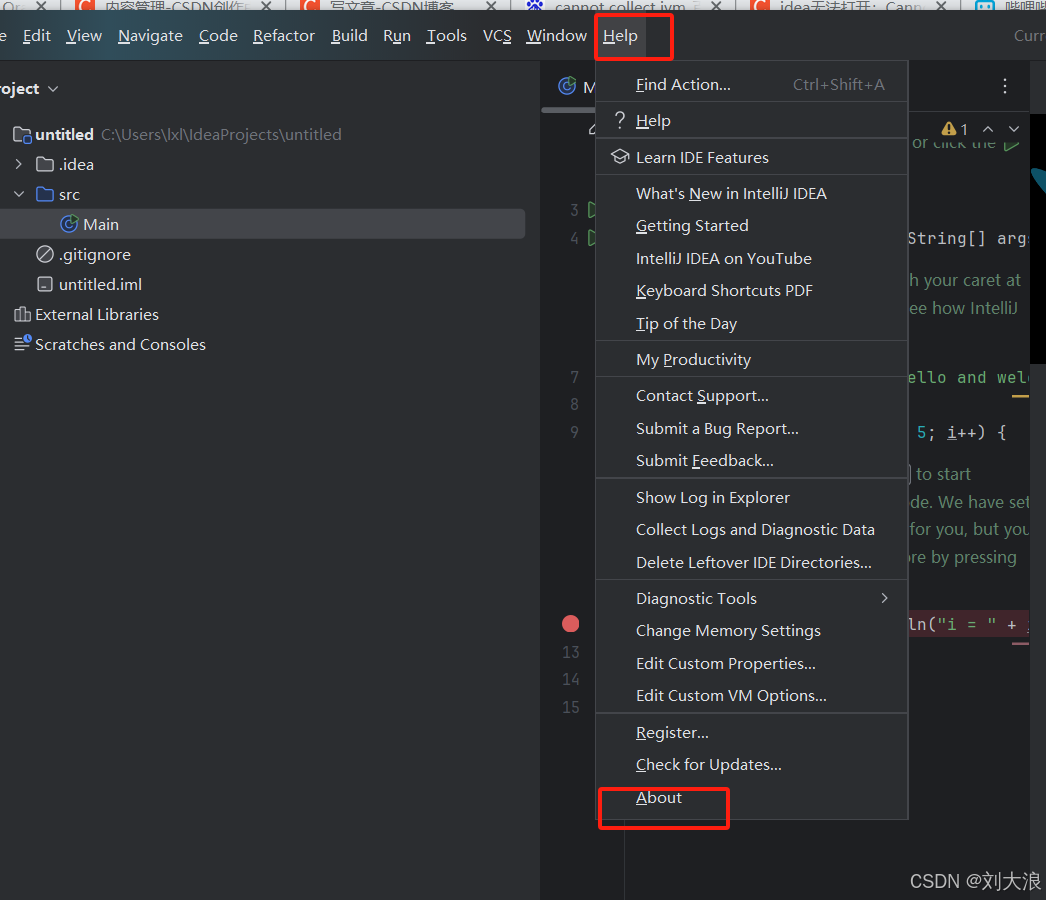Select Contact Support... entry
This screenshot has width=1046, height=900.
(x=752, y=396)
